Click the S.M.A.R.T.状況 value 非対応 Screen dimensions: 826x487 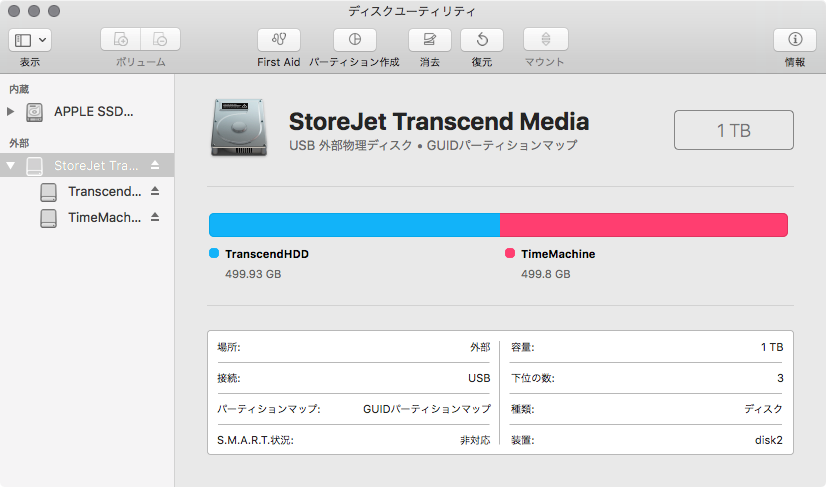475,440
